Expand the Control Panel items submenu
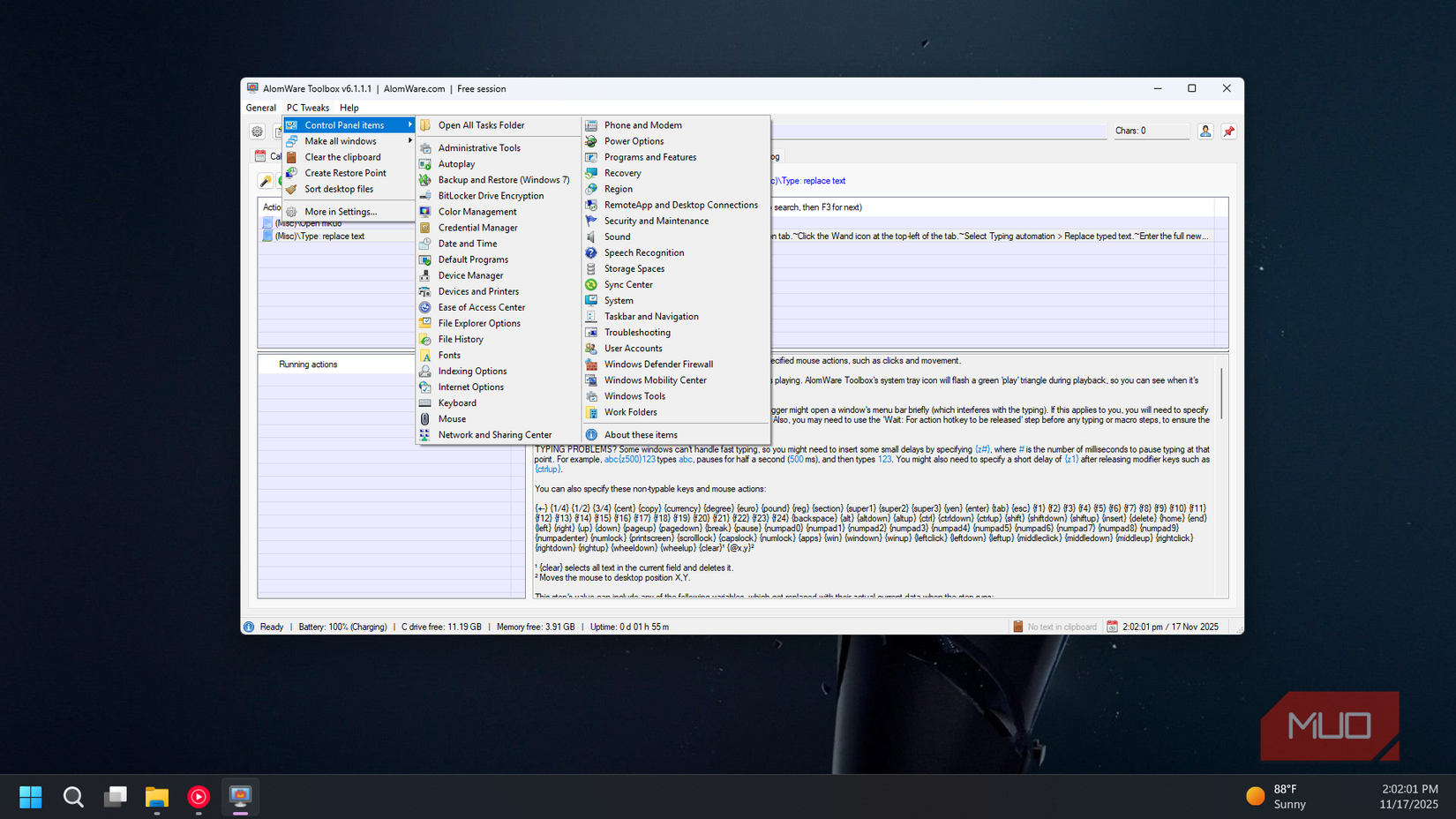 click(x=344, y=124)
